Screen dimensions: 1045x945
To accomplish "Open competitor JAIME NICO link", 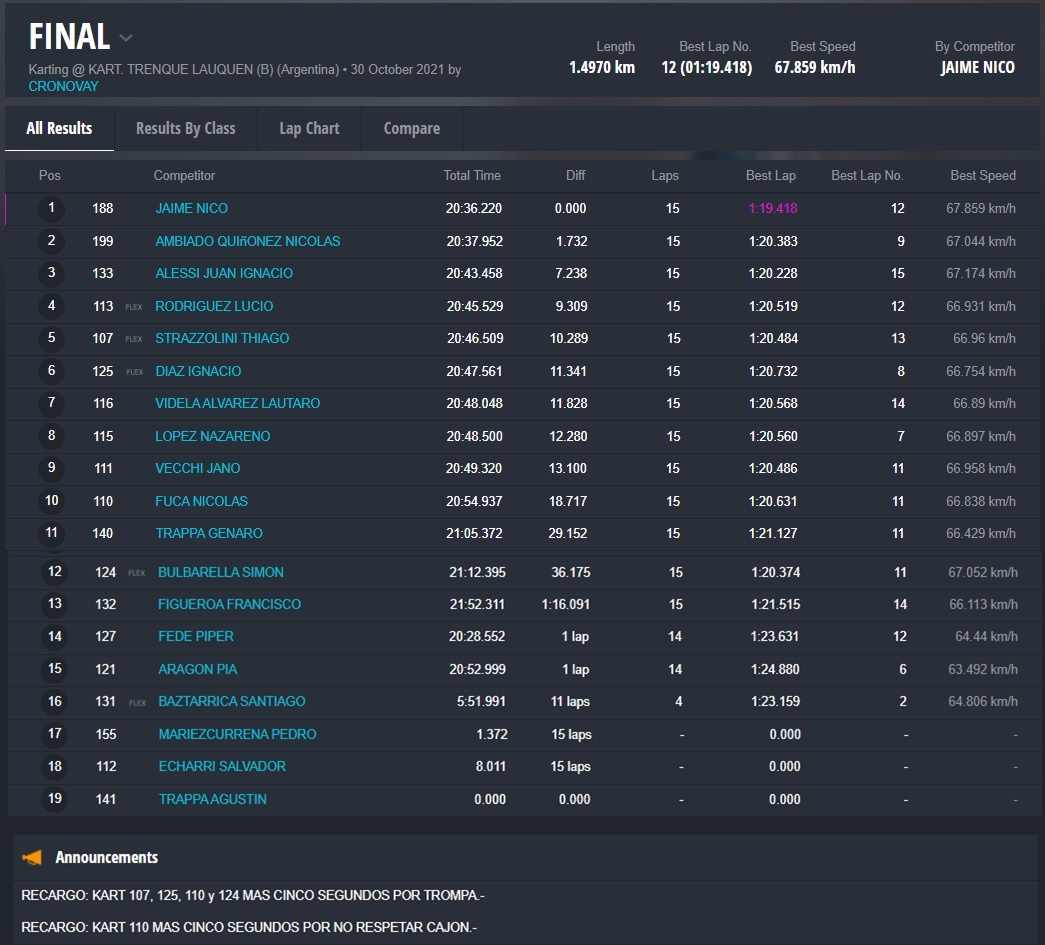I will 191,209.
